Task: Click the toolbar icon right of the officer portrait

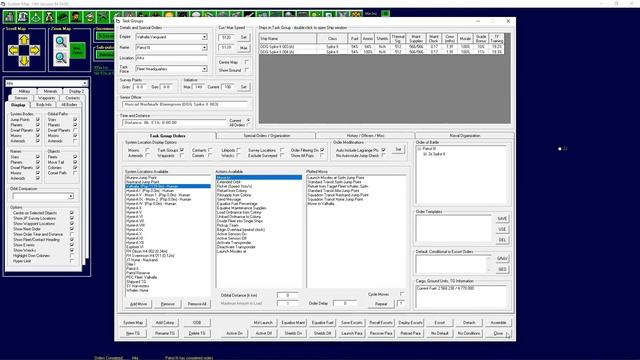Action: tap(90, 17)
